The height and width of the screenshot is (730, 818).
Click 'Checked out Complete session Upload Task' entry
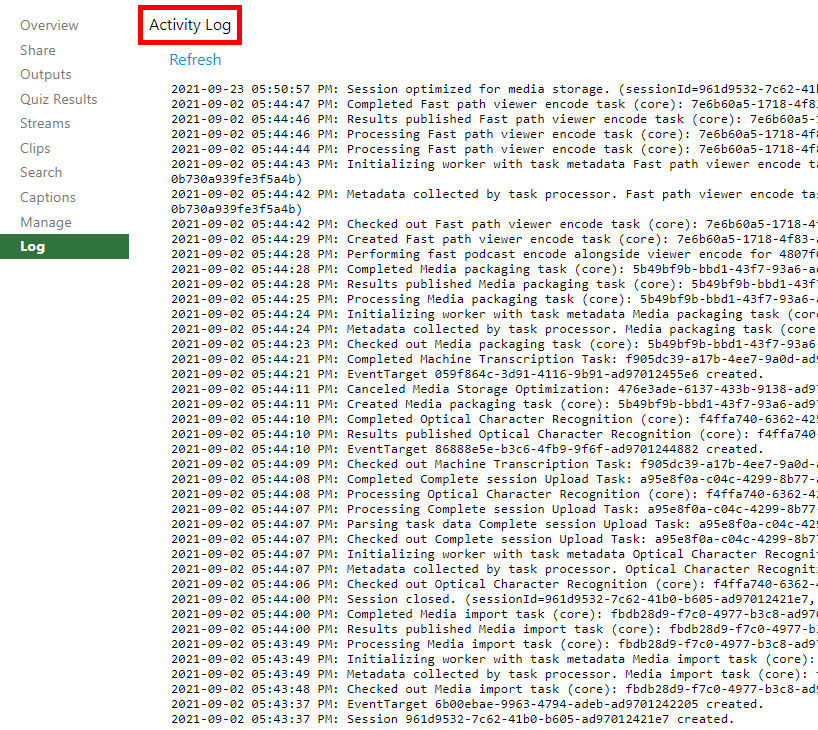click(494, 540)
